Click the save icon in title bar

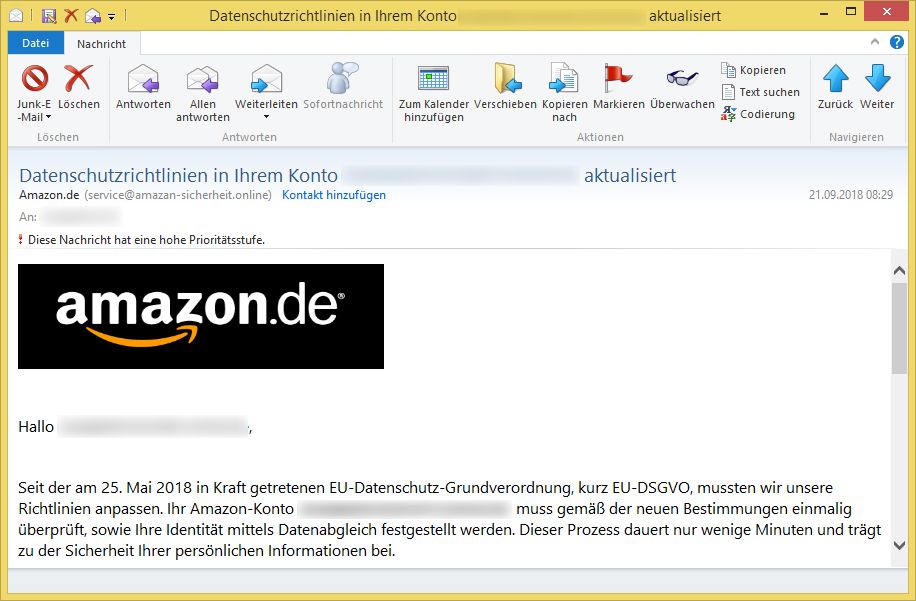(49, 16)
